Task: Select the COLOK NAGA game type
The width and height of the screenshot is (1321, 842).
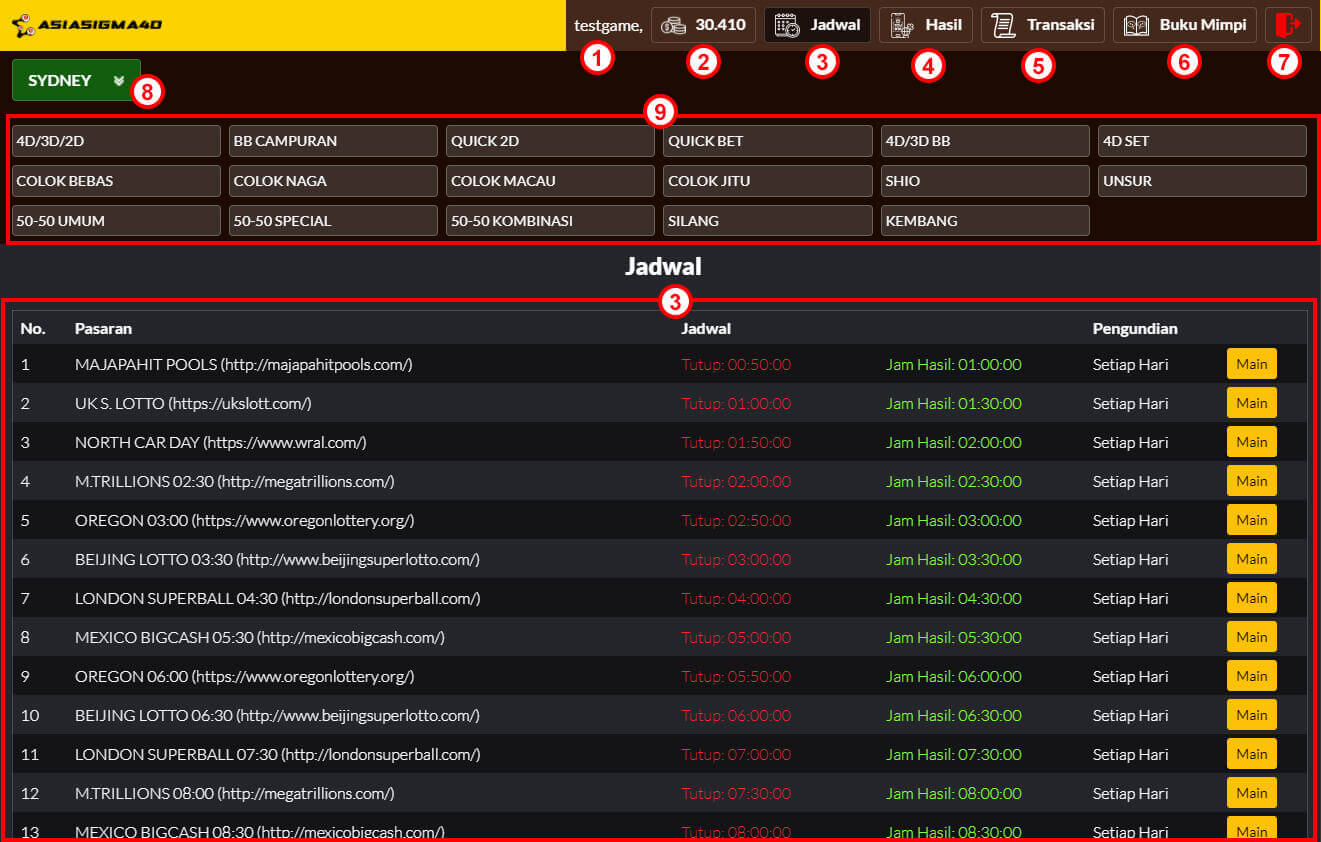Action: [x=333, y=181]
